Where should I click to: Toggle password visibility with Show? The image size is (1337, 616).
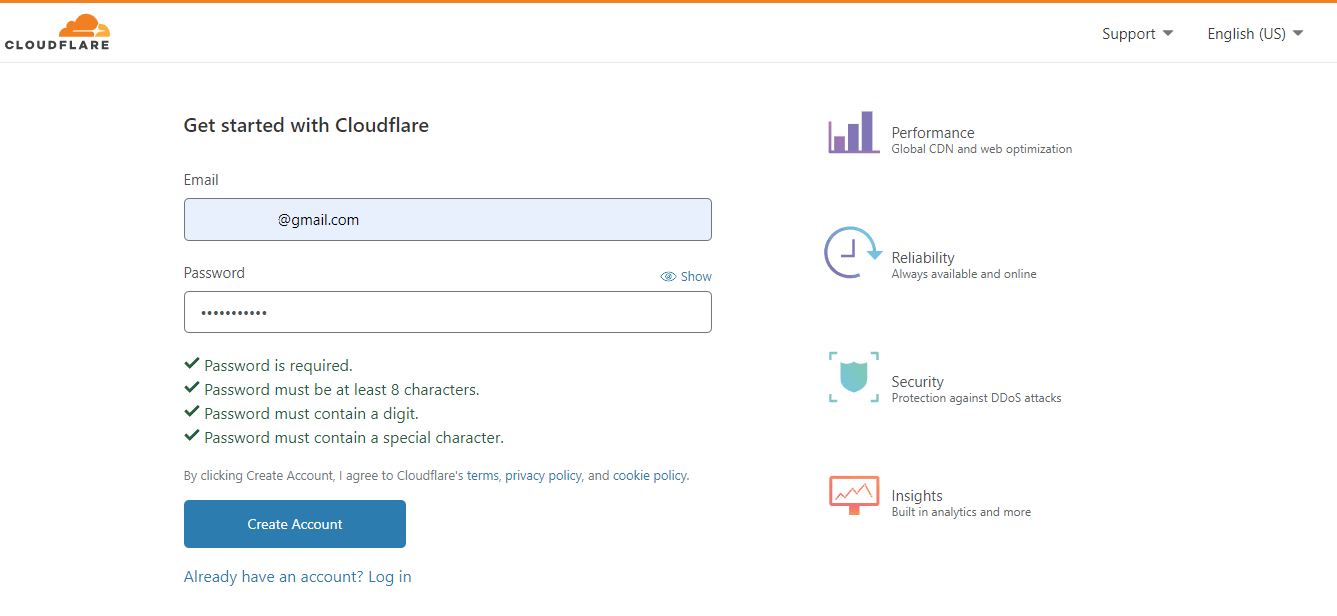pos(696,277)
